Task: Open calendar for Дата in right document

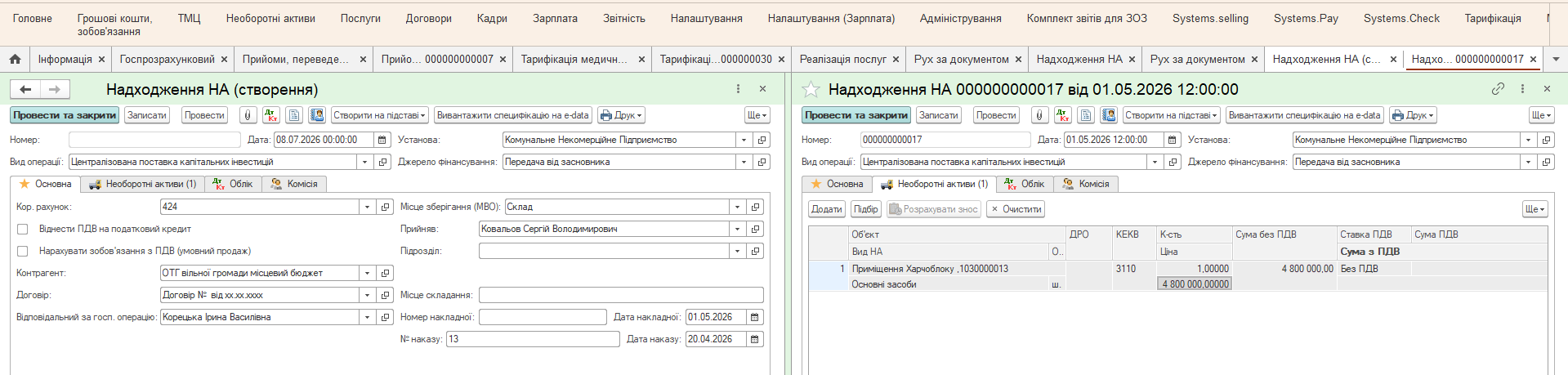Action: pos(1172,140)
